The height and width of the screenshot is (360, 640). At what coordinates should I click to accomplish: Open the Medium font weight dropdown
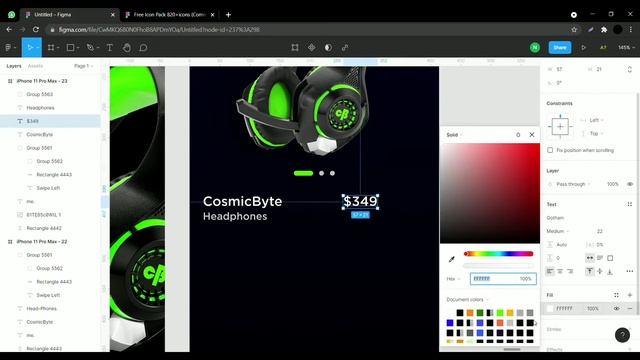click(558, 231)
